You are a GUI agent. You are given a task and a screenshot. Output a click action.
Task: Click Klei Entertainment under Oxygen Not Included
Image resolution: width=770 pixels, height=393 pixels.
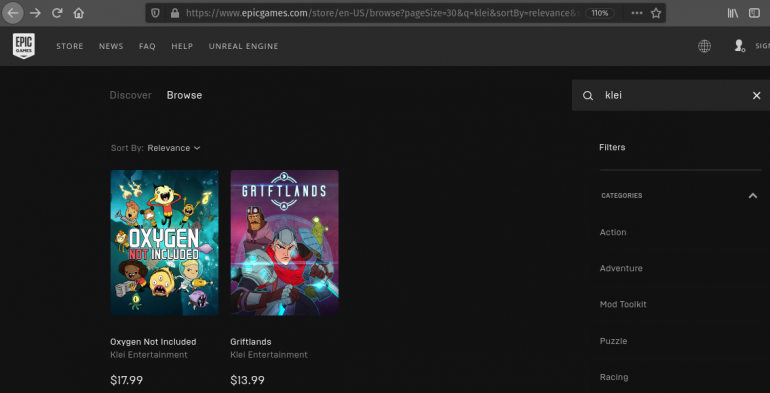pos(149,355)
